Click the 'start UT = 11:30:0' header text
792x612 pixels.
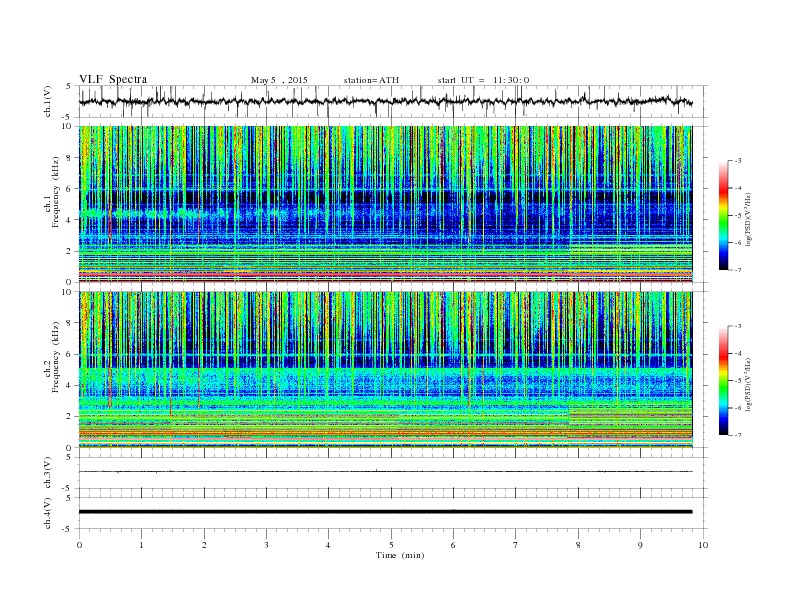click(x=483, y=80)
